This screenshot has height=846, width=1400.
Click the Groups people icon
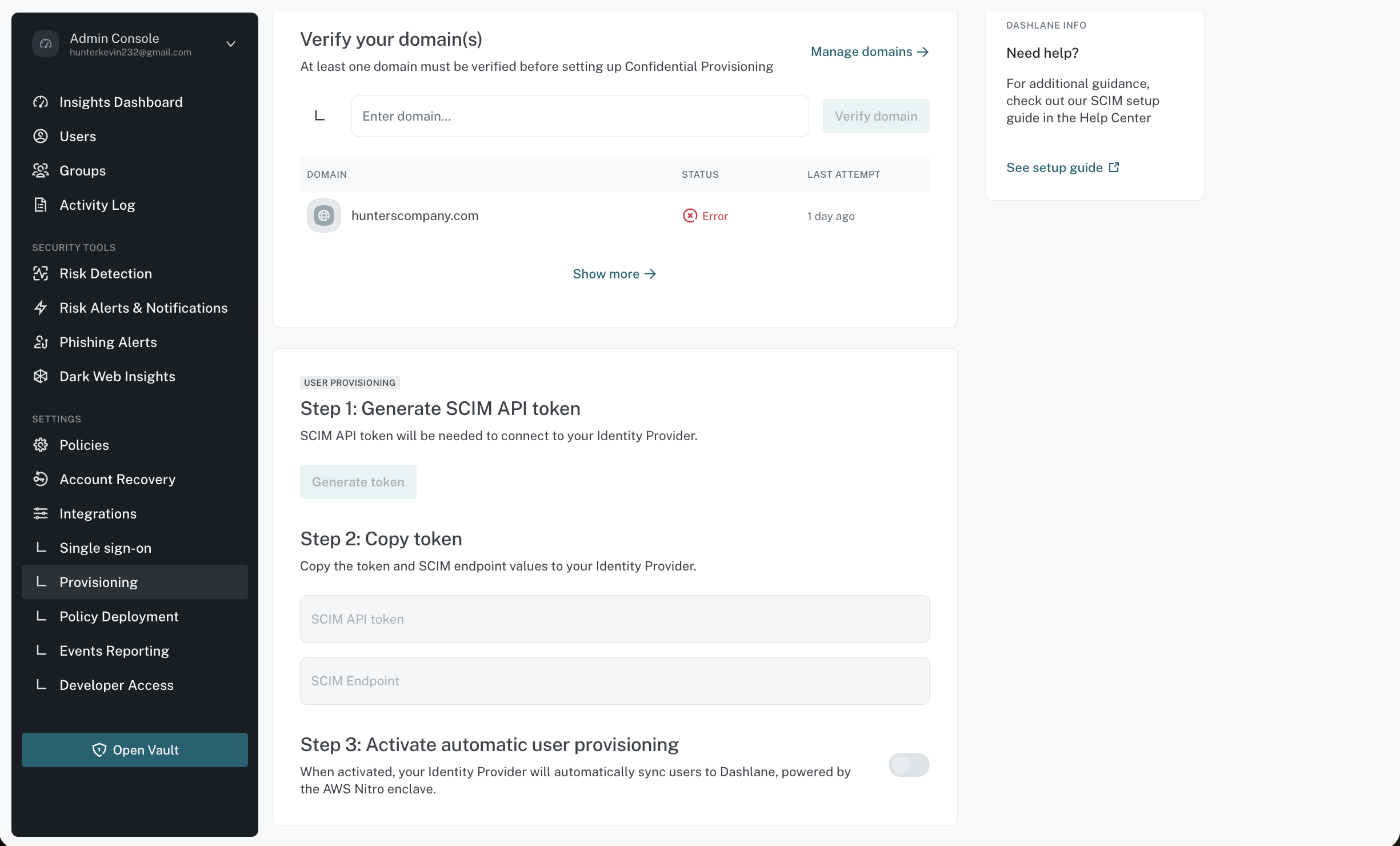[41, 170]
